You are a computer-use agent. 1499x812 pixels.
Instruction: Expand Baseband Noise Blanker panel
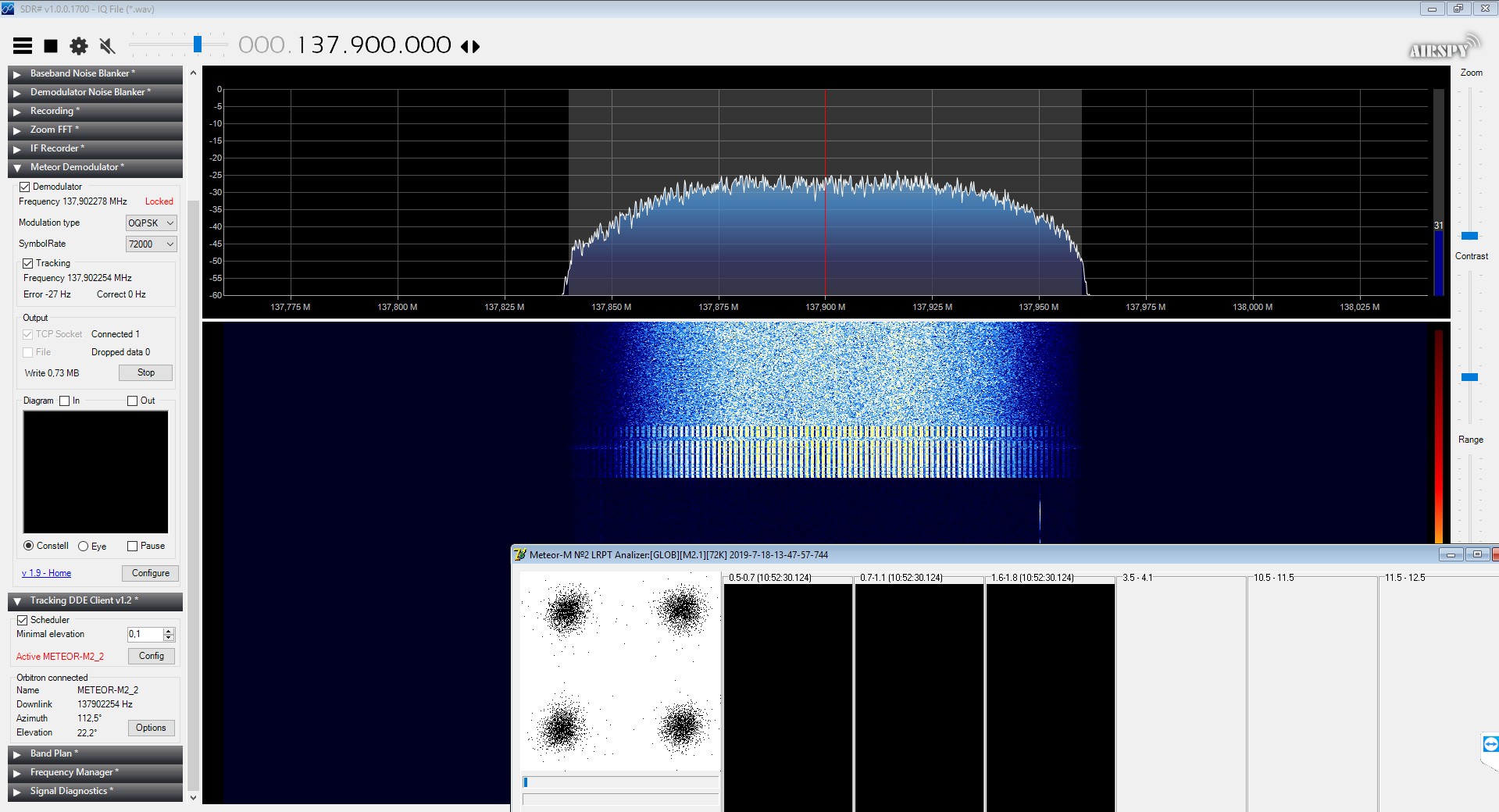point(95,73)
